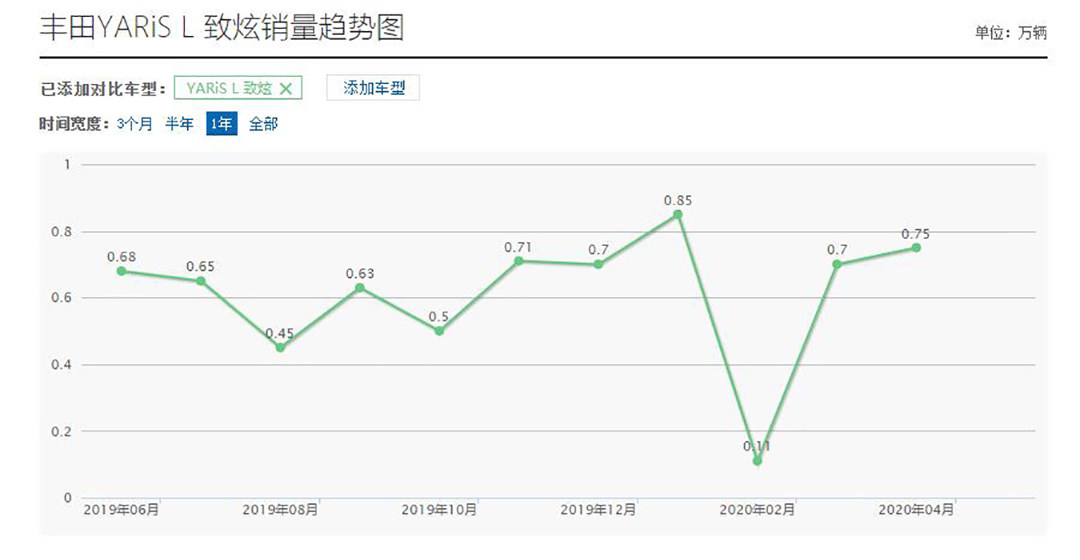The image size is (1080, 560).
Task: Select the 0.75 final data point
Action: coord(916,248)
